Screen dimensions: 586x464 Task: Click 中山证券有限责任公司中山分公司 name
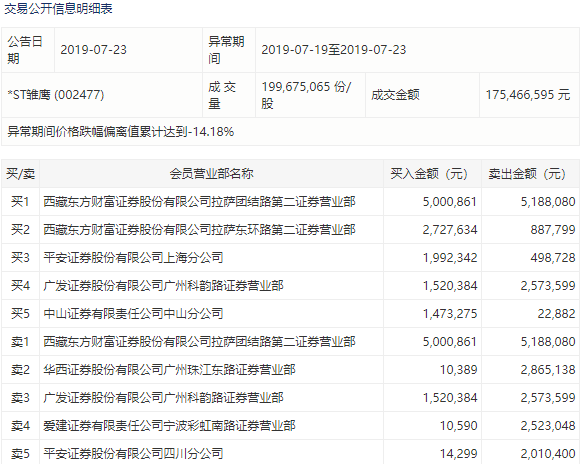[133, 314]
